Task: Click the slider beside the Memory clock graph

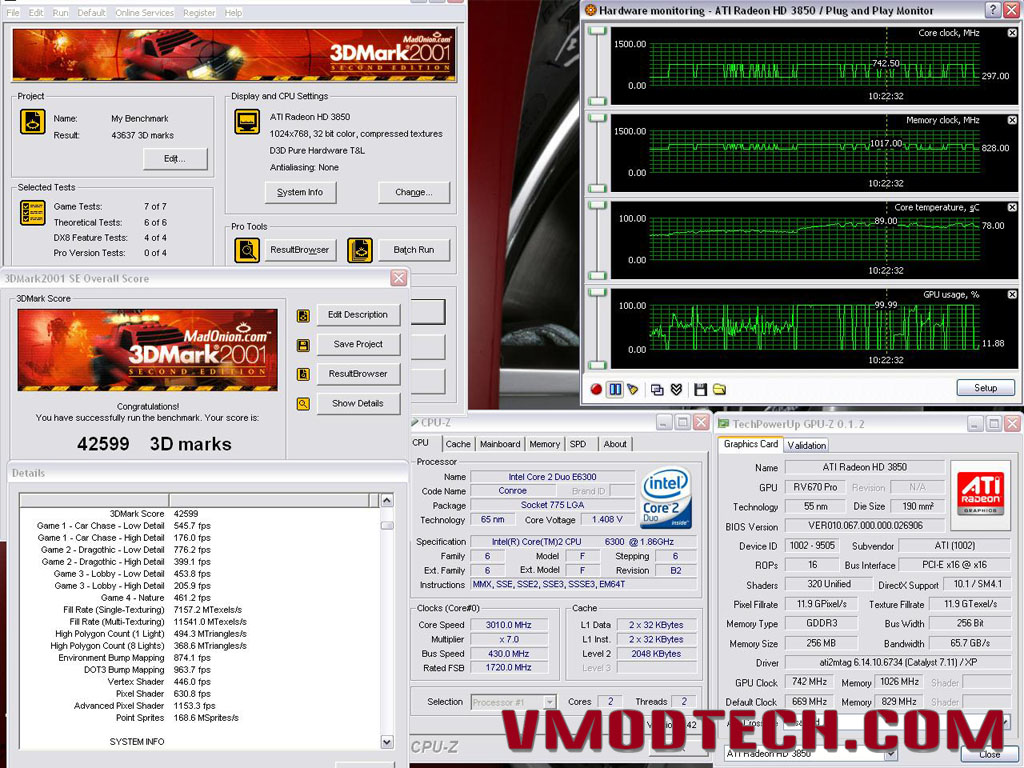Action: 598,153
